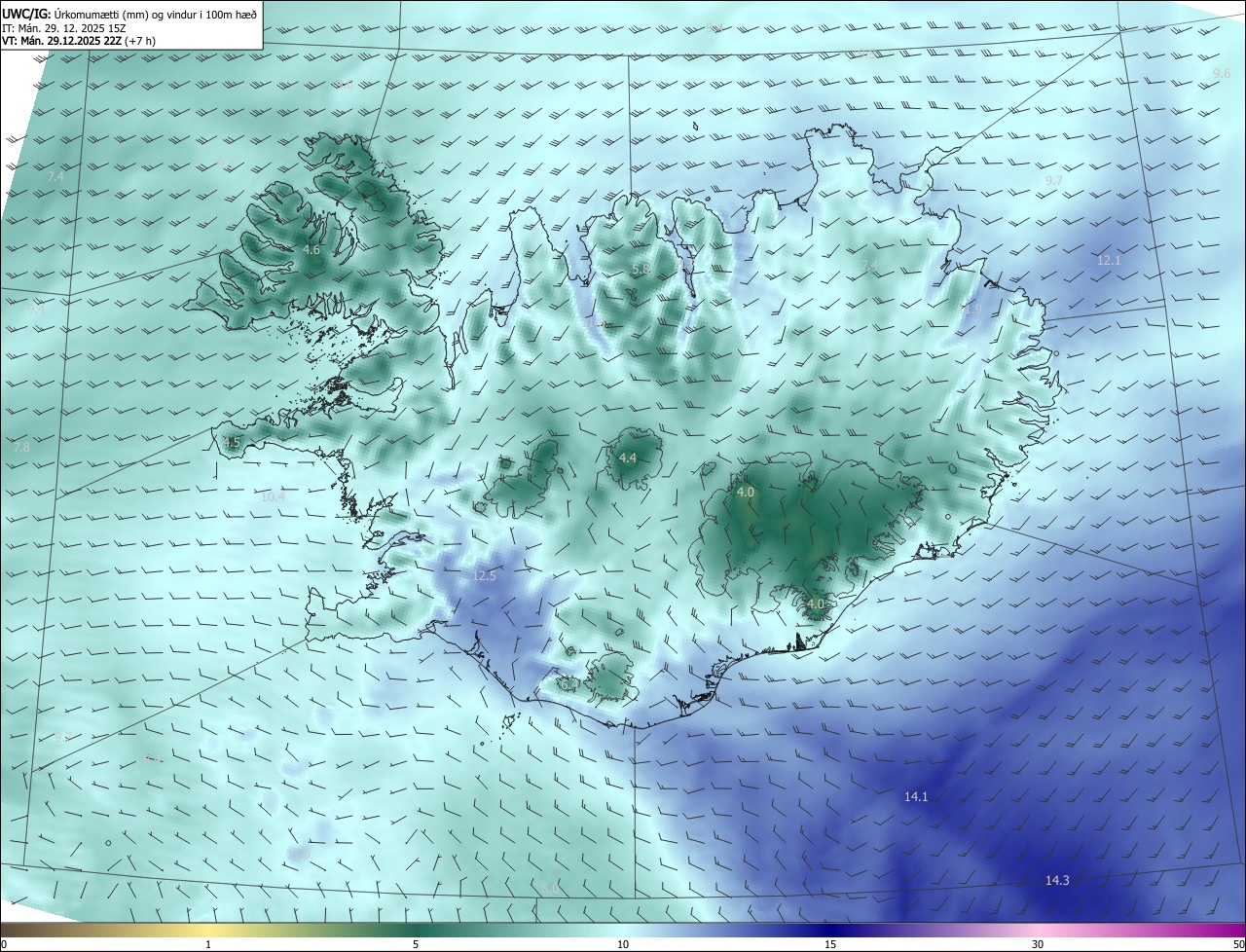Click the 4.6 value over the Westfjords
The height and width of the screenshot is (952, 1246).
311,250
